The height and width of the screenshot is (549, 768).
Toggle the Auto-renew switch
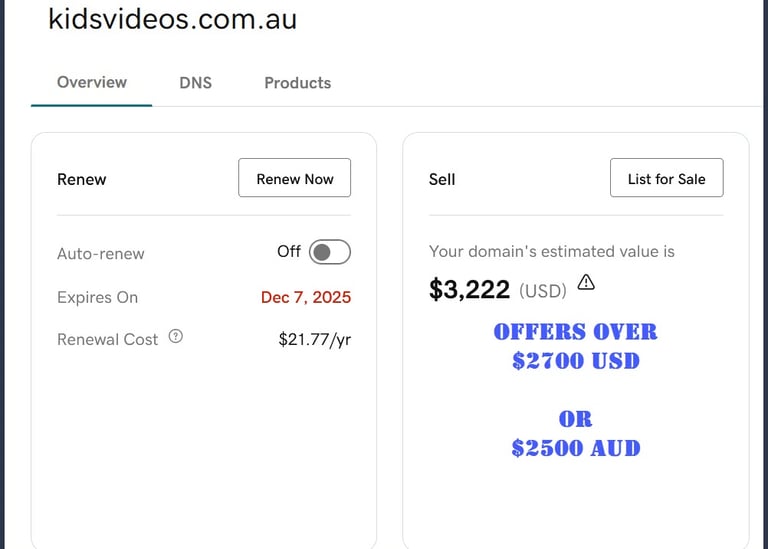pos(329,252)
